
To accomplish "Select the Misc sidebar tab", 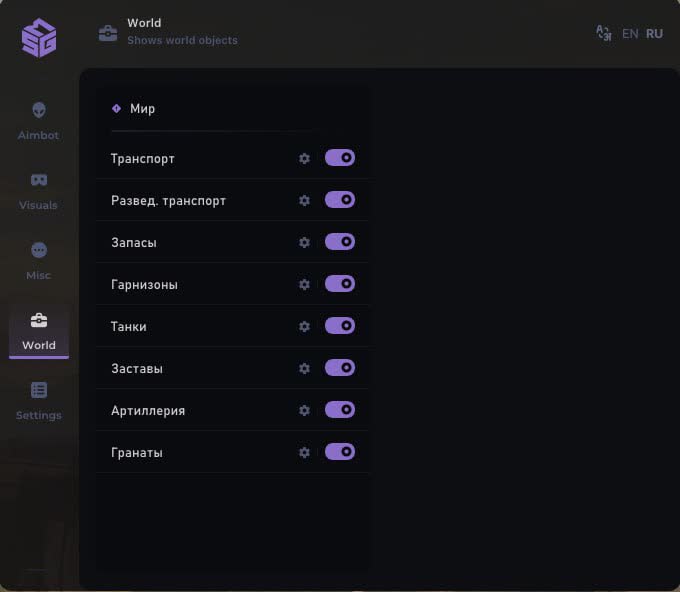I will coord(39,259).
